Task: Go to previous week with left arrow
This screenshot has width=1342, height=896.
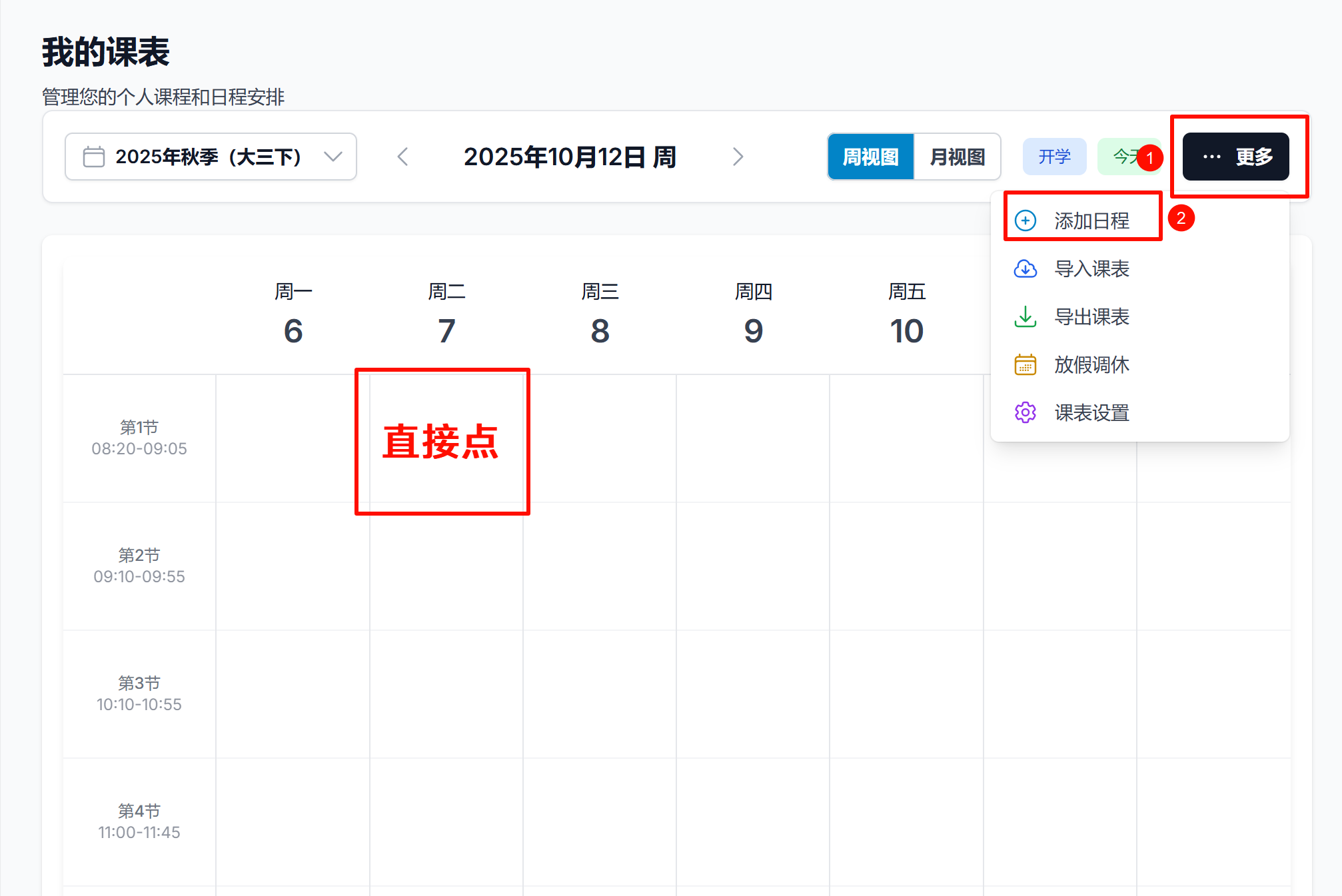Action: (402, 157)
